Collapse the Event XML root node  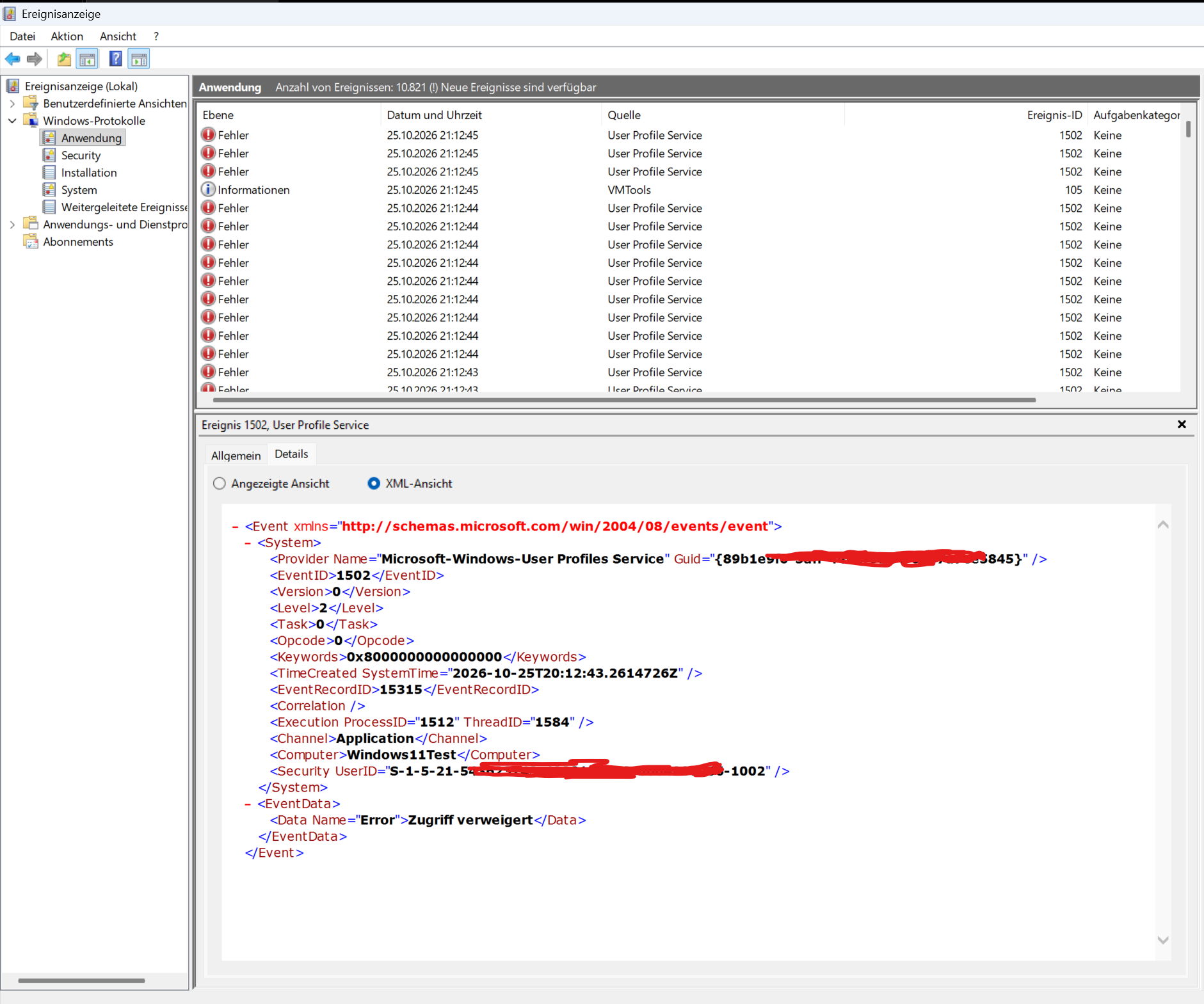(x=235, y=527)
